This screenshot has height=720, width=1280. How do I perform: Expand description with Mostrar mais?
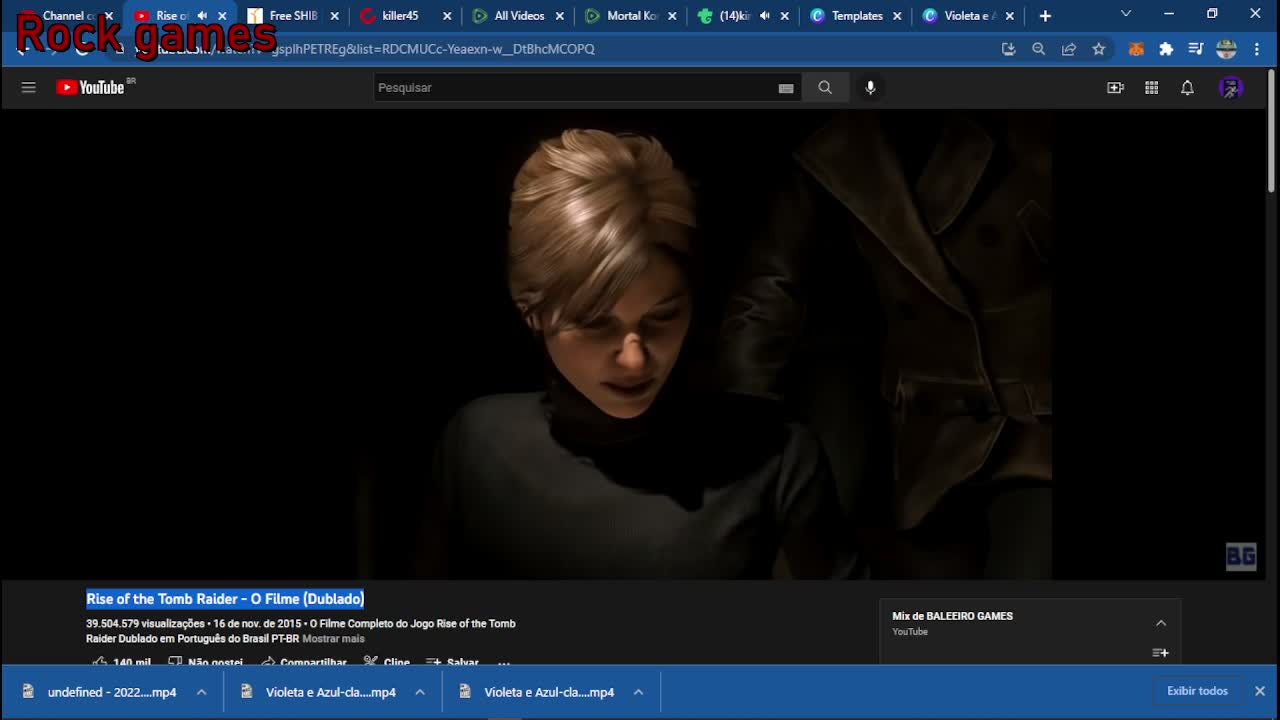coord(333,639)
